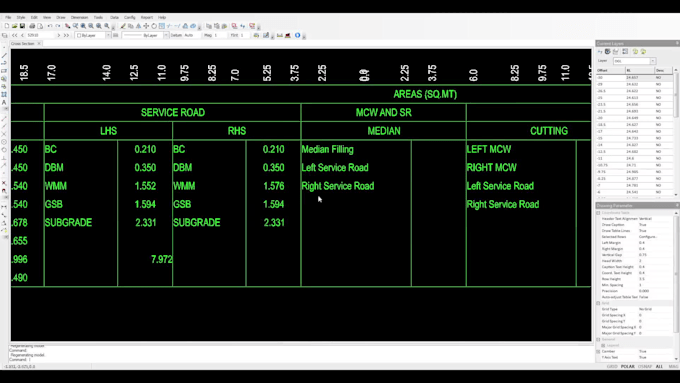Go to the previous section arrow
This screenshot has height=383, width=680.
click(x=22, y=35)
